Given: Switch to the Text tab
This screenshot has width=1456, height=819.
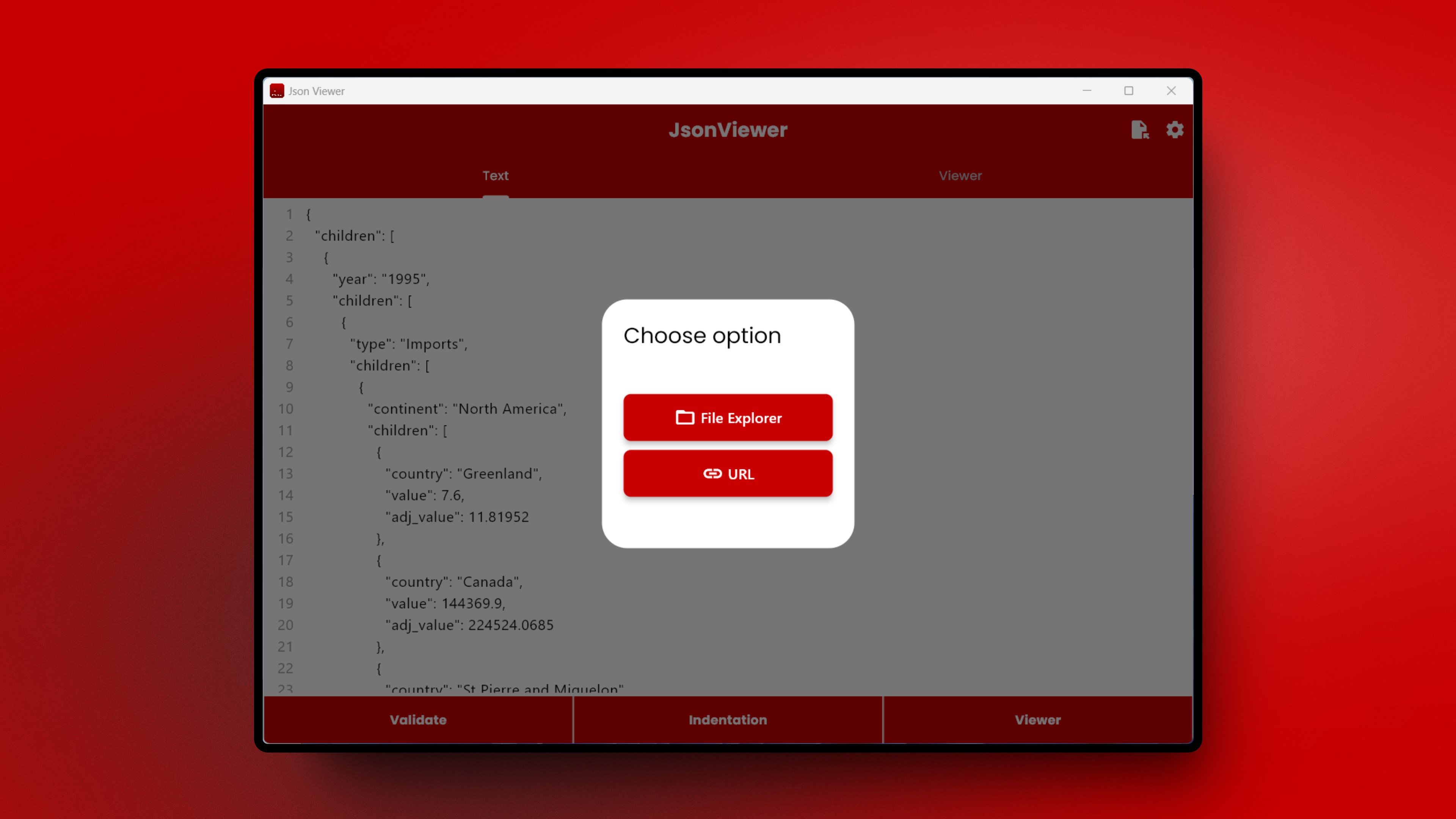Looking at the screenshot, I should [495, 176].
